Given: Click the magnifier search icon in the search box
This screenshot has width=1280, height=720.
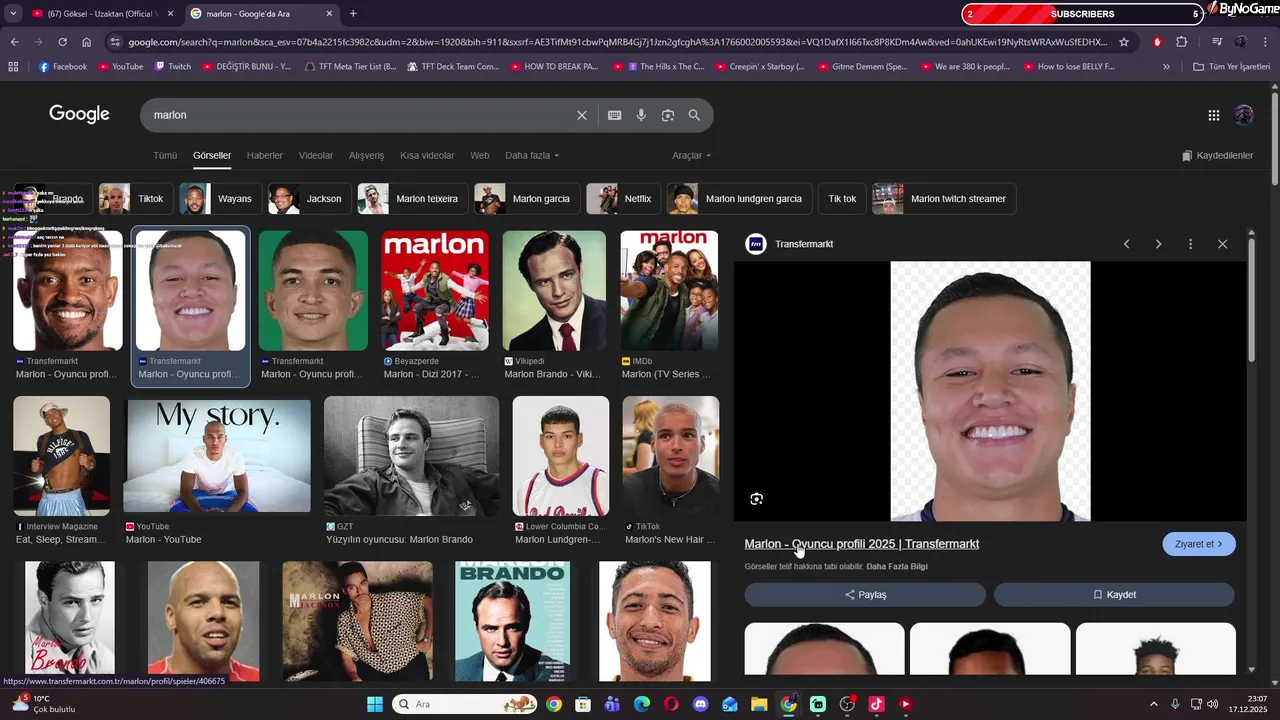Looking at the screenshot, I should (694, 115).
